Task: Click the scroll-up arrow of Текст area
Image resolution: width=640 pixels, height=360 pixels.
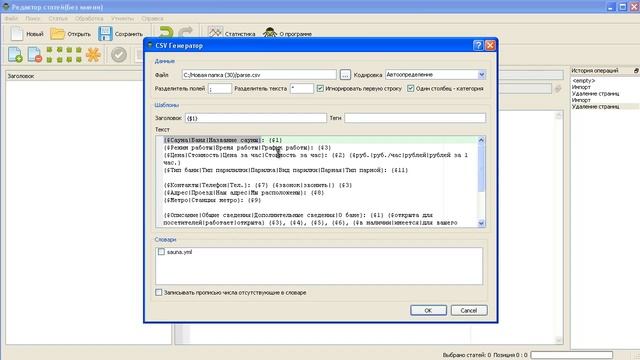Action: pyautogui.click(x=481, y=140)
